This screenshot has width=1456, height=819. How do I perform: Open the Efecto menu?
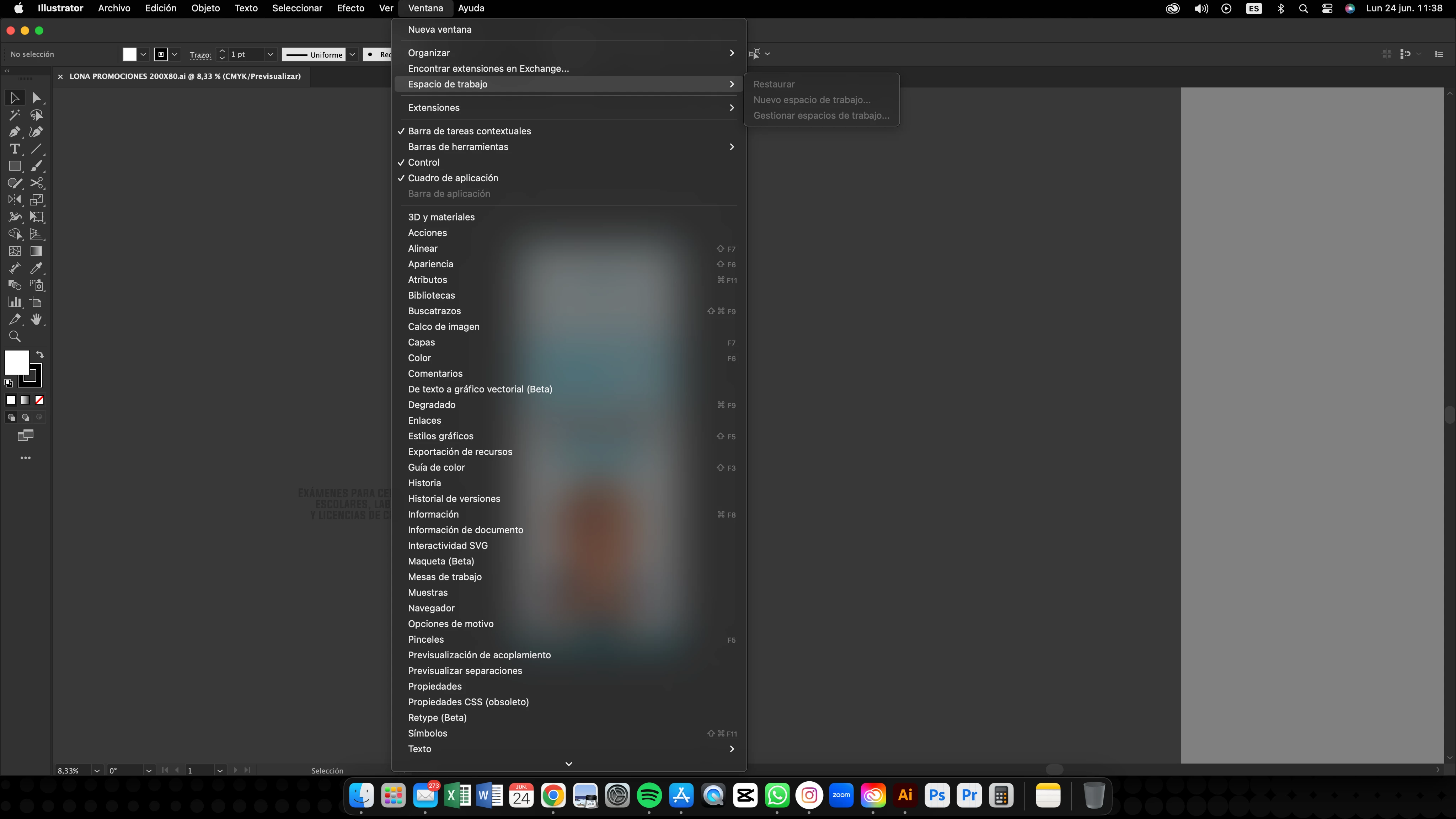[x=350, y=8]
